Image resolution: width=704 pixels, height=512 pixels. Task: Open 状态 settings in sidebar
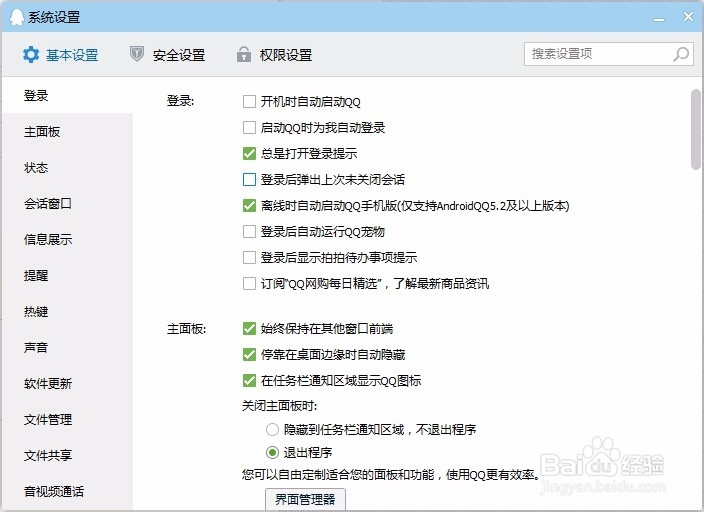(67, 168)
